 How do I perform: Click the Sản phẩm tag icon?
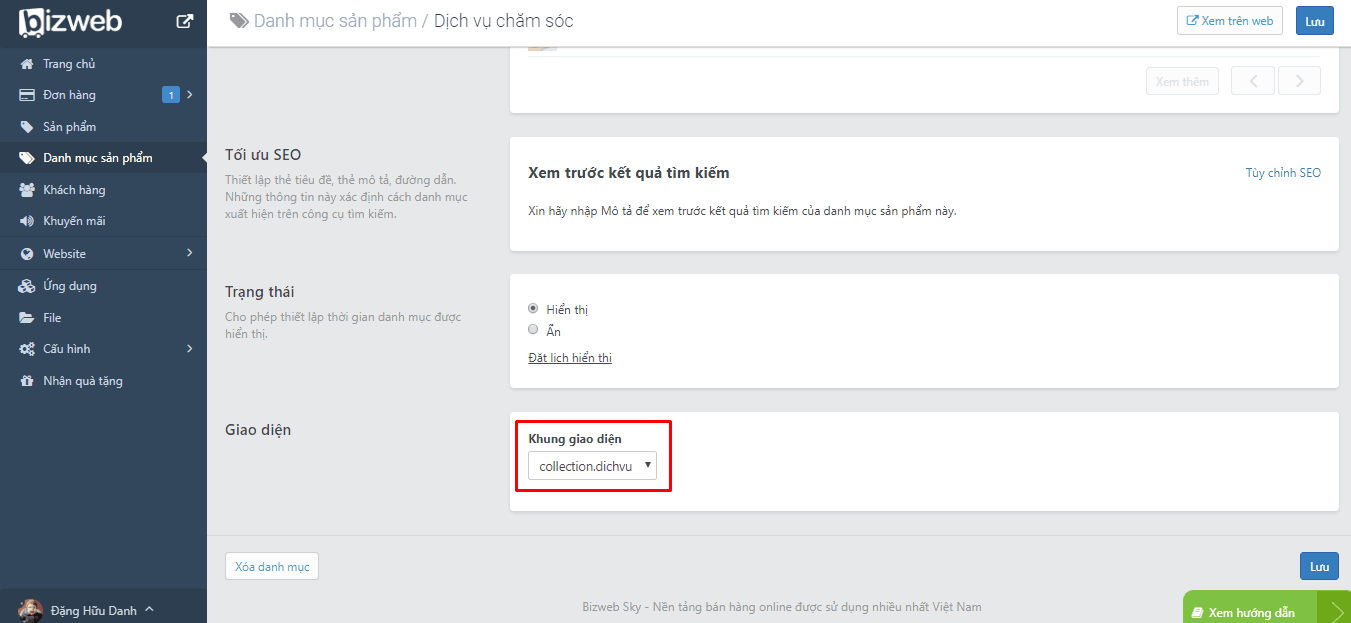27,127
